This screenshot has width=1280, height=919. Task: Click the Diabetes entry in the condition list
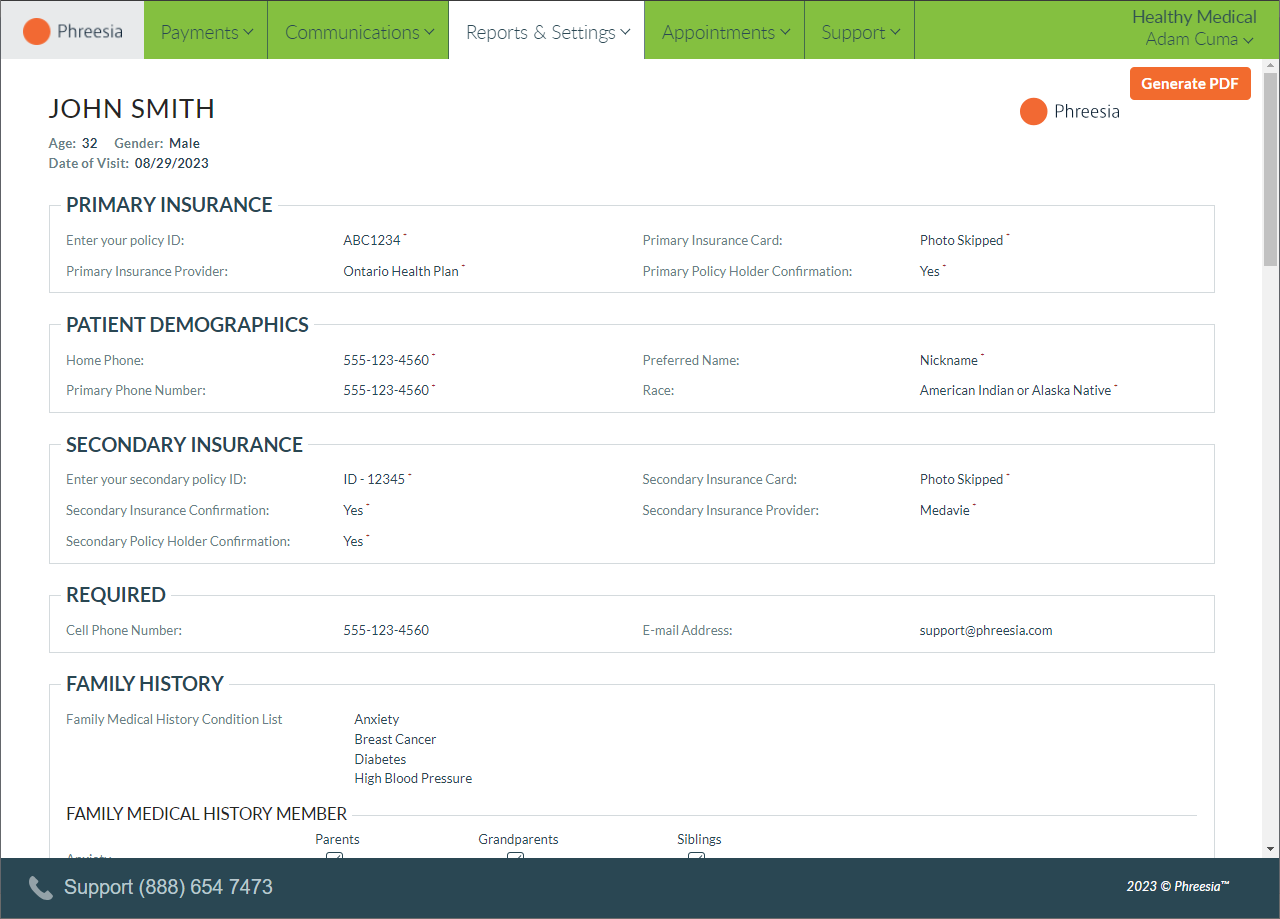pyautogui.click(x=380, y=759)
